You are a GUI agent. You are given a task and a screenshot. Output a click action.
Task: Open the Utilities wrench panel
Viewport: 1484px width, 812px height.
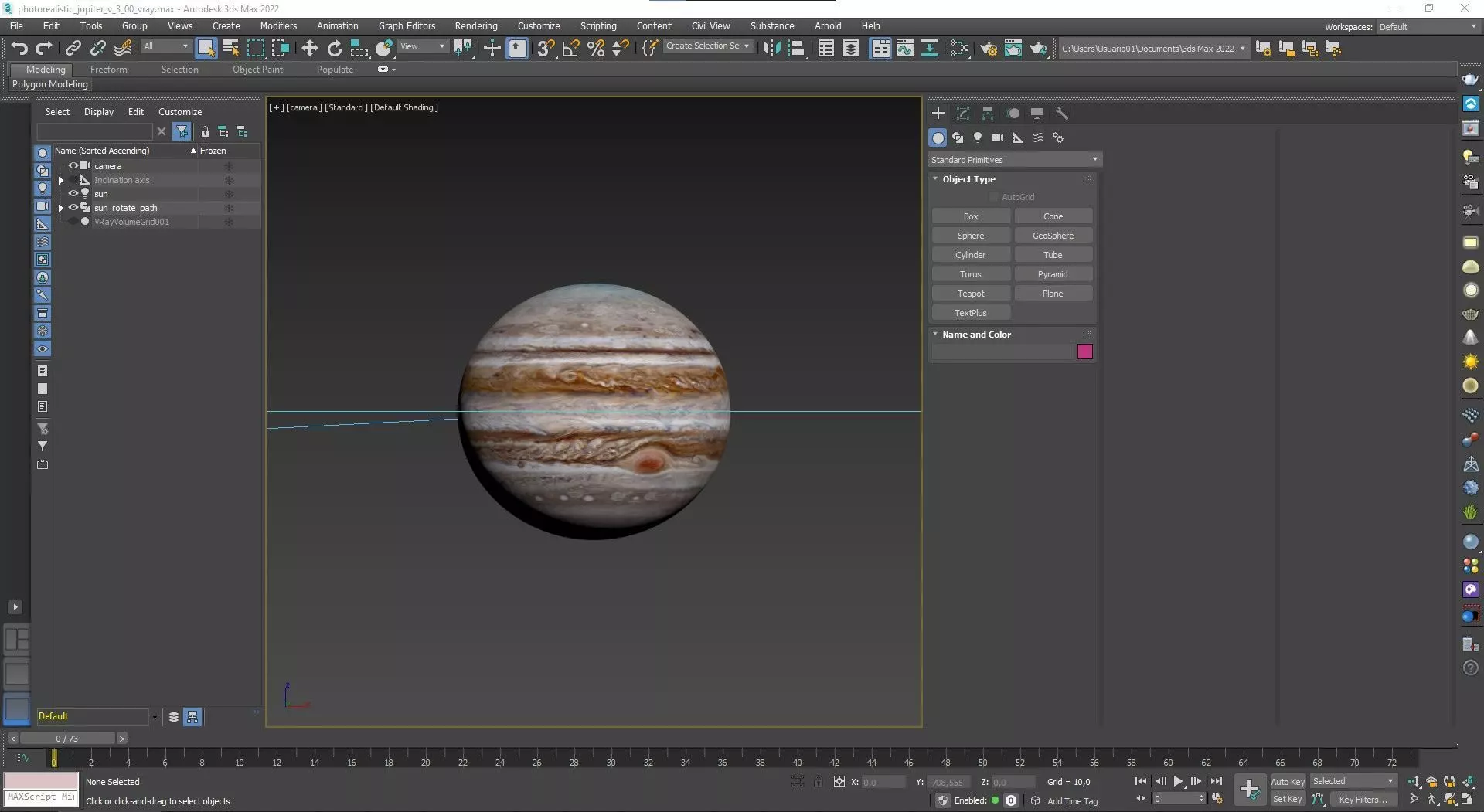[1062, 114]
